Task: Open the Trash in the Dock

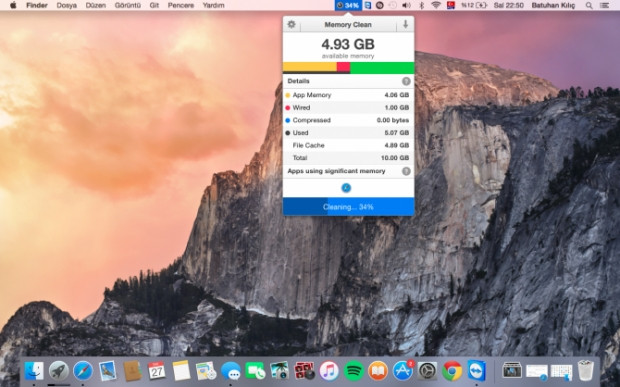Action: 586,371
